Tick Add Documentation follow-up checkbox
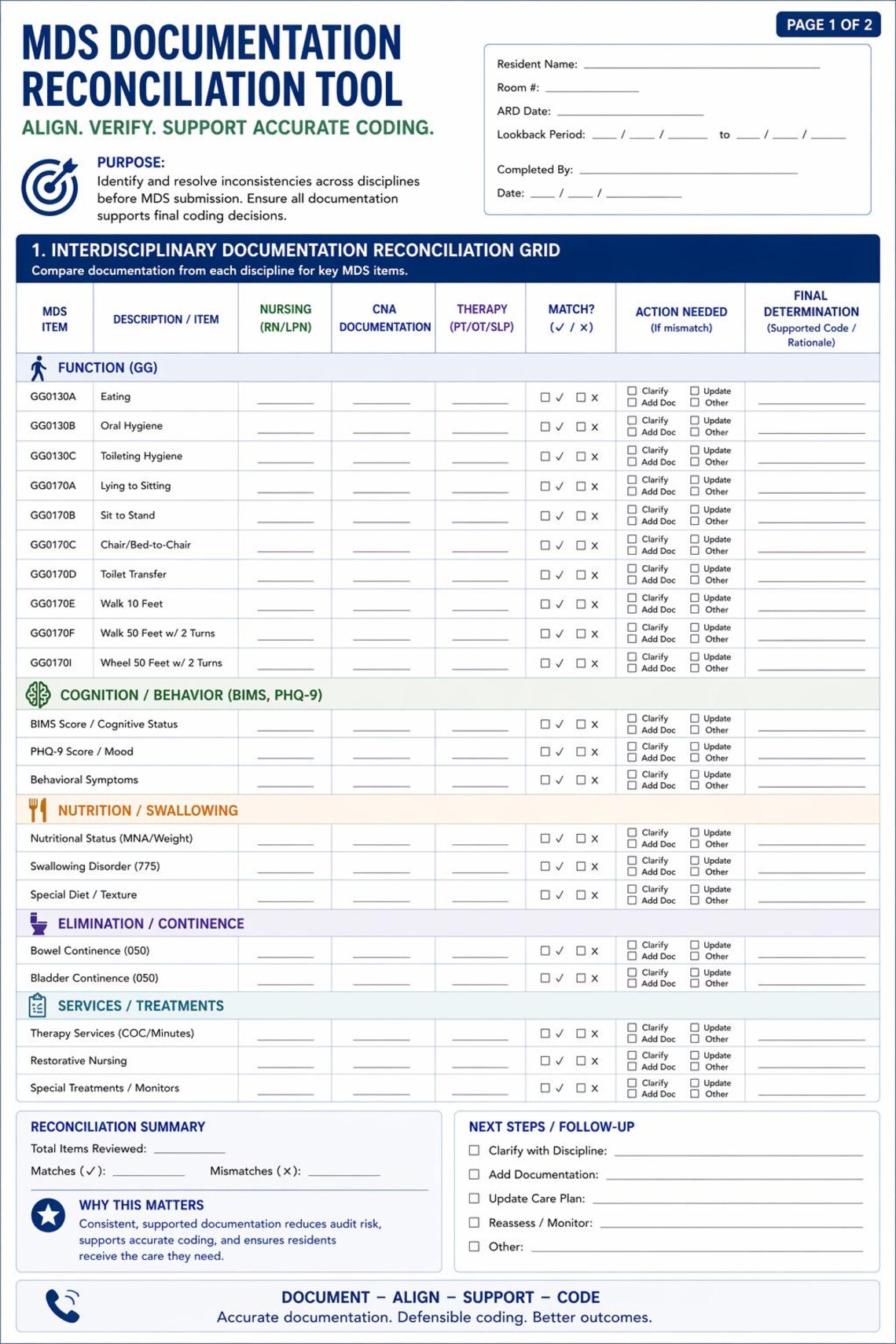Viewport: 896px width, 1344px height. pyautogui.click(x=474, y=1174)
